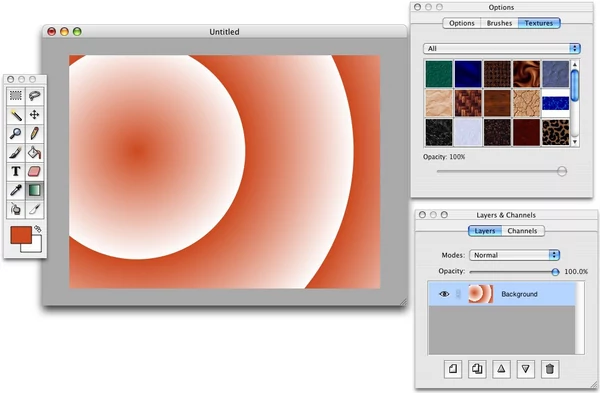Open the white background color swatch
This screenshot has width=600, height=393.
point(36,248)
